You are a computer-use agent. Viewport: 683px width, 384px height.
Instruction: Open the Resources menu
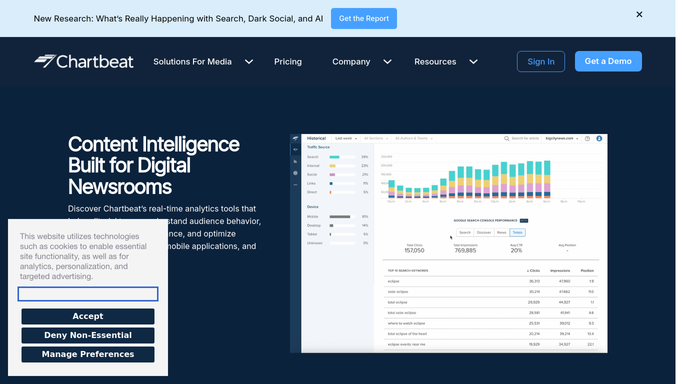click(435, 62)
